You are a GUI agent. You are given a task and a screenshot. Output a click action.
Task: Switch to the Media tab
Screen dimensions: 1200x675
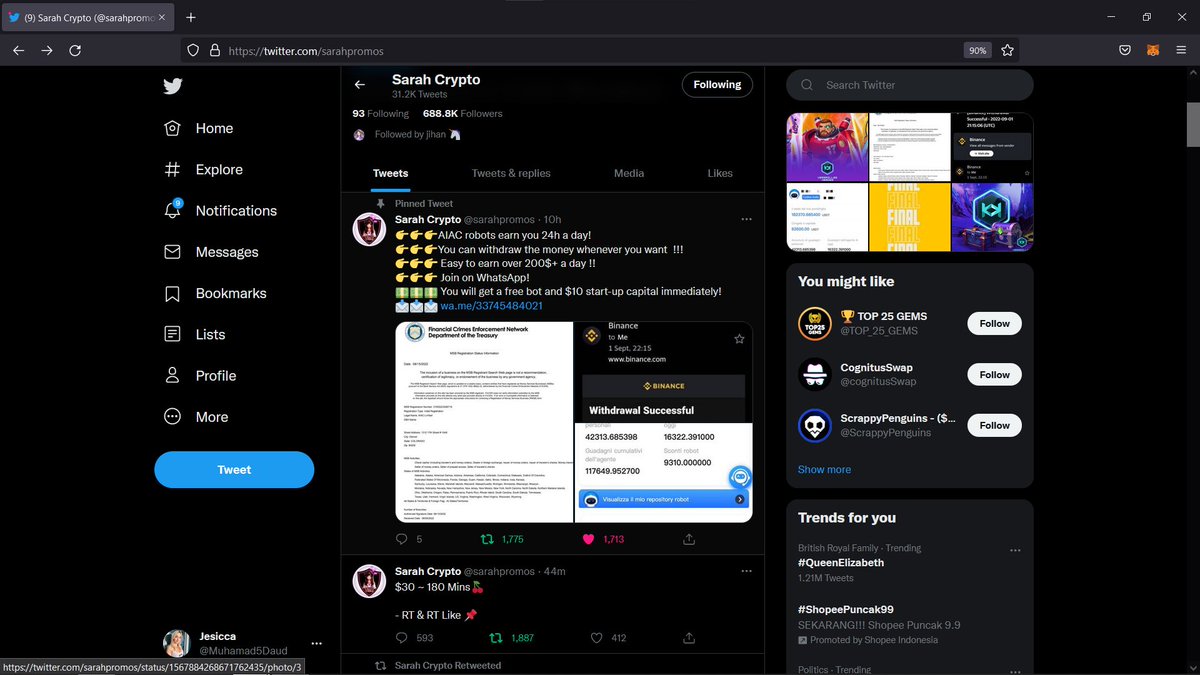point(629,173)
